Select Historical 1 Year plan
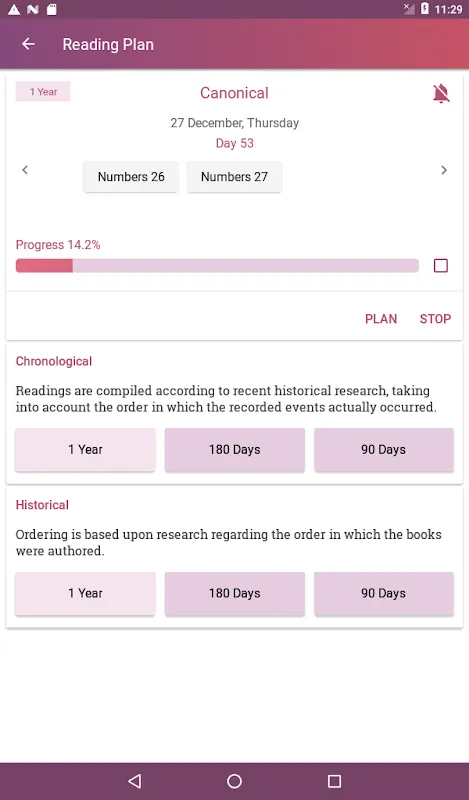Screen dimensions: 469x800 (x=85, y=593)
